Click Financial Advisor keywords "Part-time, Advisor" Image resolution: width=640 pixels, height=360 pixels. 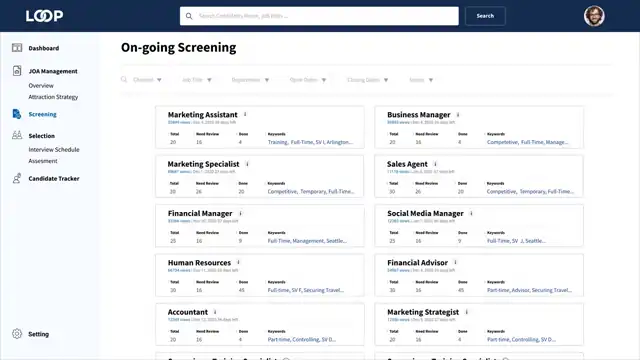coord(508,290)
